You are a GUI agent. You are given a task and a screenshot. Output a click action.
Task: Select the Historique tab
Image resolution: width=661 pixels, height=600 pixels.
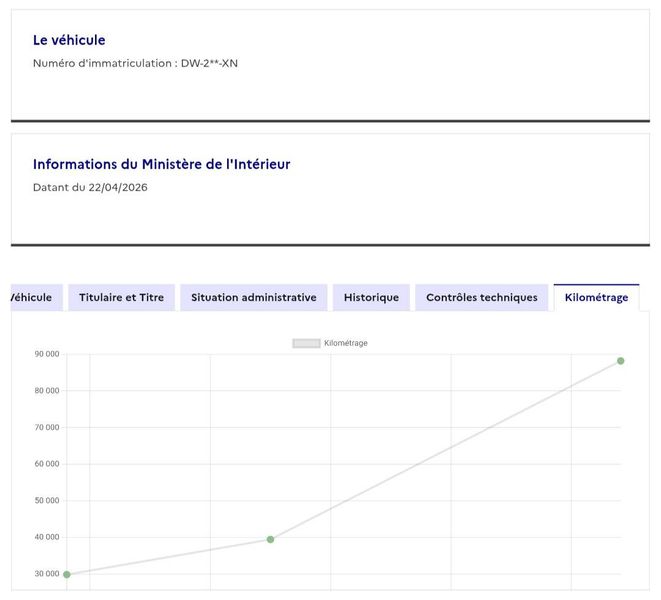click(x=371, y=298)
